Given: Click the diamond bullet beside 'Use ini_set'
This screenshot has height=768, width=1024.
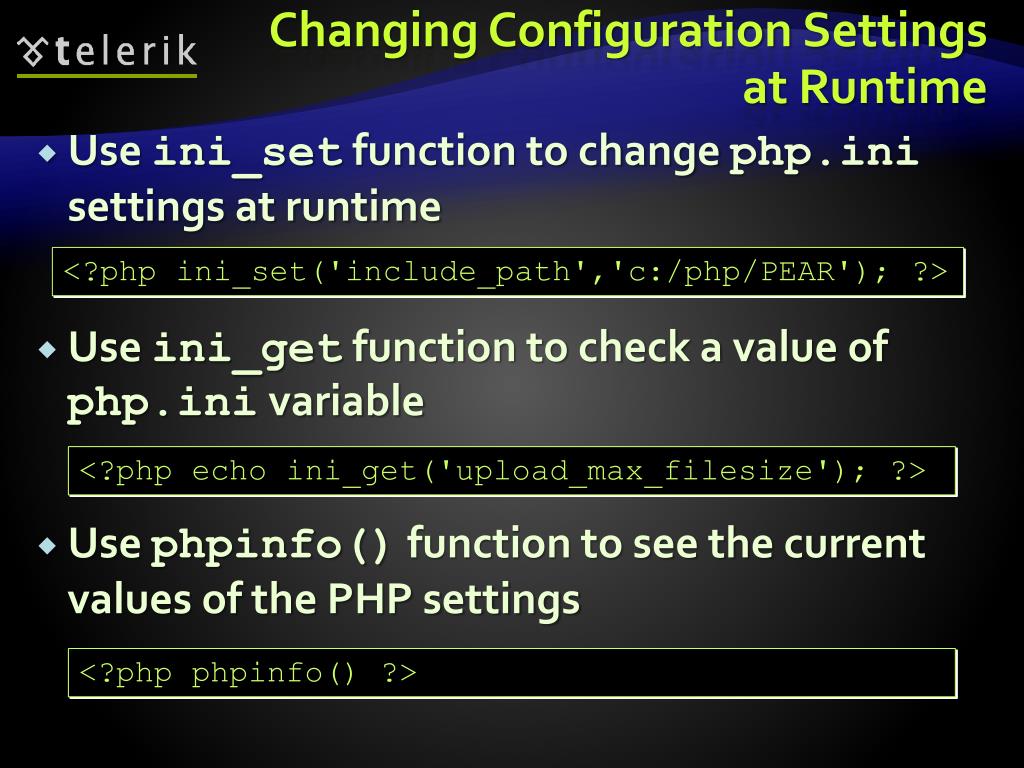Looking at the screenshot, I should (x=48, y=154).
